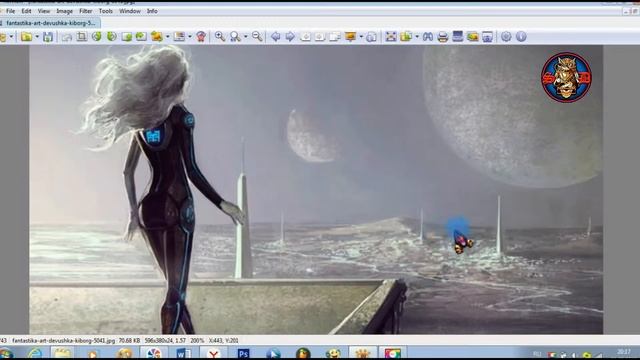Click the orange slideshow screen icon

[x=350, y=37]
